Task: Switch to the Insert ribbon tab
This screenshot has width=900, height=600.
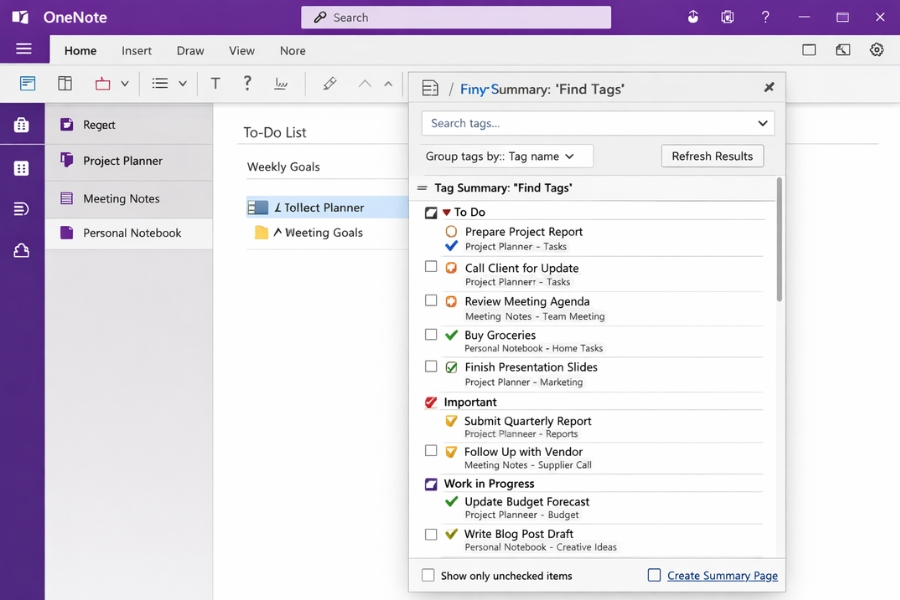Action: [x=136, y=50]
